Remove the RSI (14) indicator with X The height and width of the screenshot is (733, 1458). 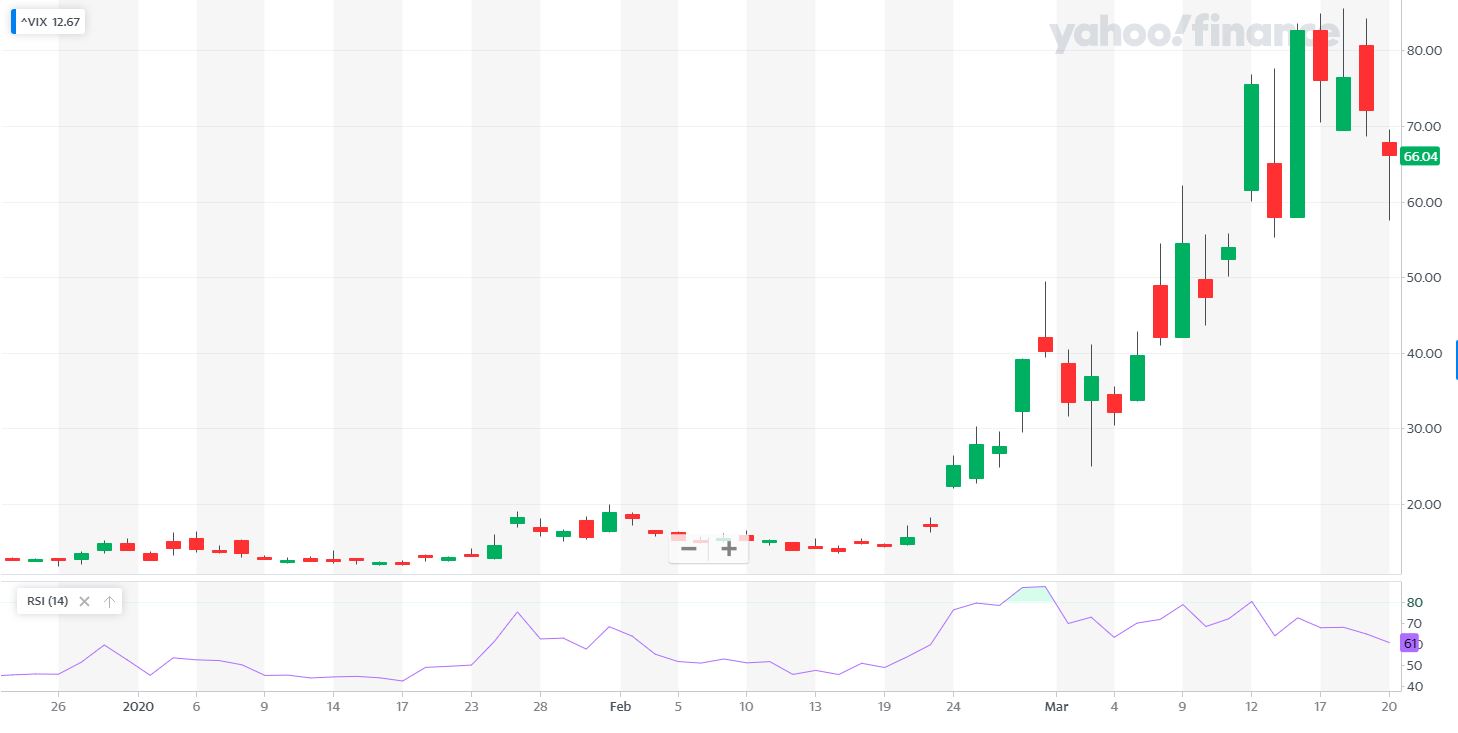click(85, 601)
